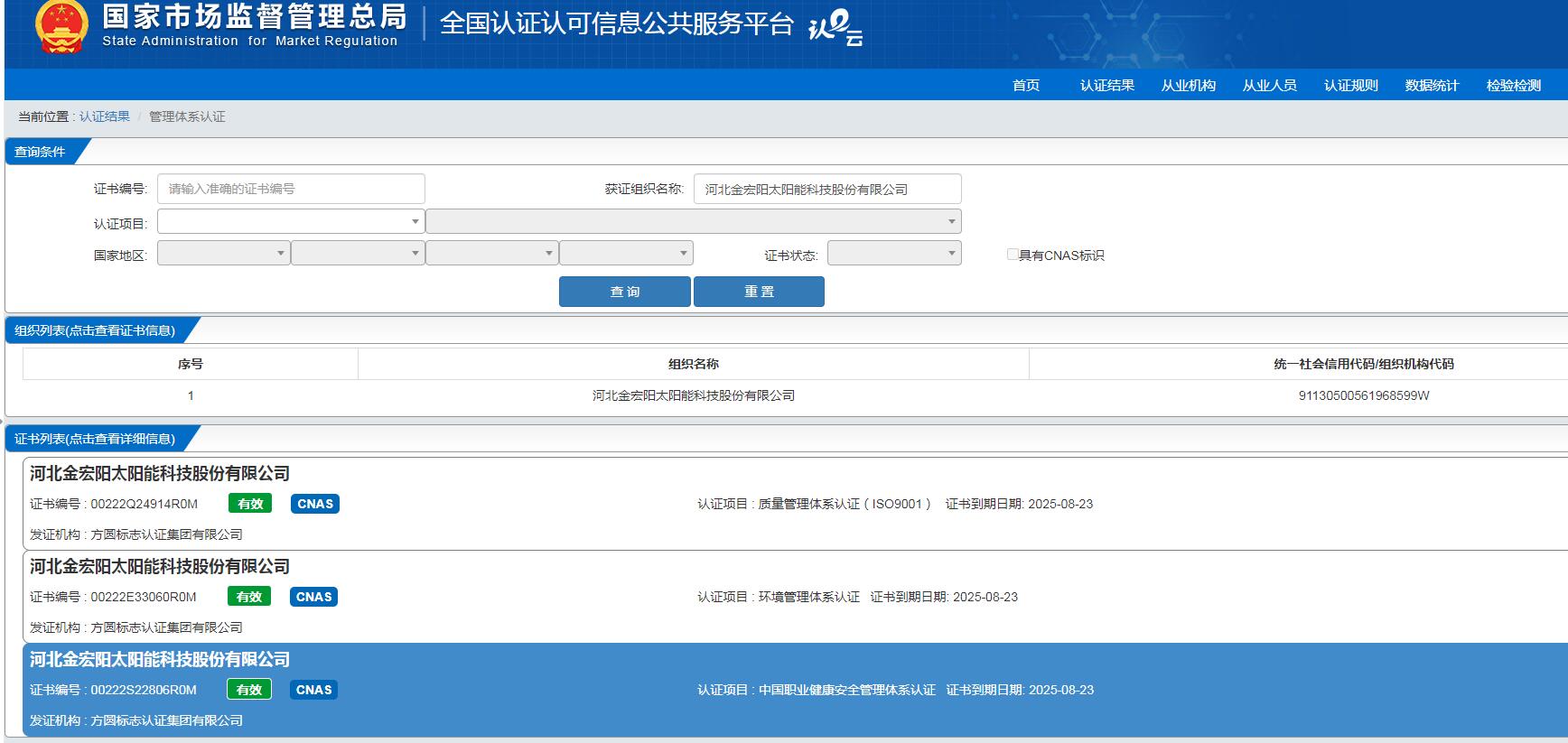The image size is (1568, 743).
Task: Click the 中国职业健康安全管理体系认证 item text
Action: coord(847,690)
